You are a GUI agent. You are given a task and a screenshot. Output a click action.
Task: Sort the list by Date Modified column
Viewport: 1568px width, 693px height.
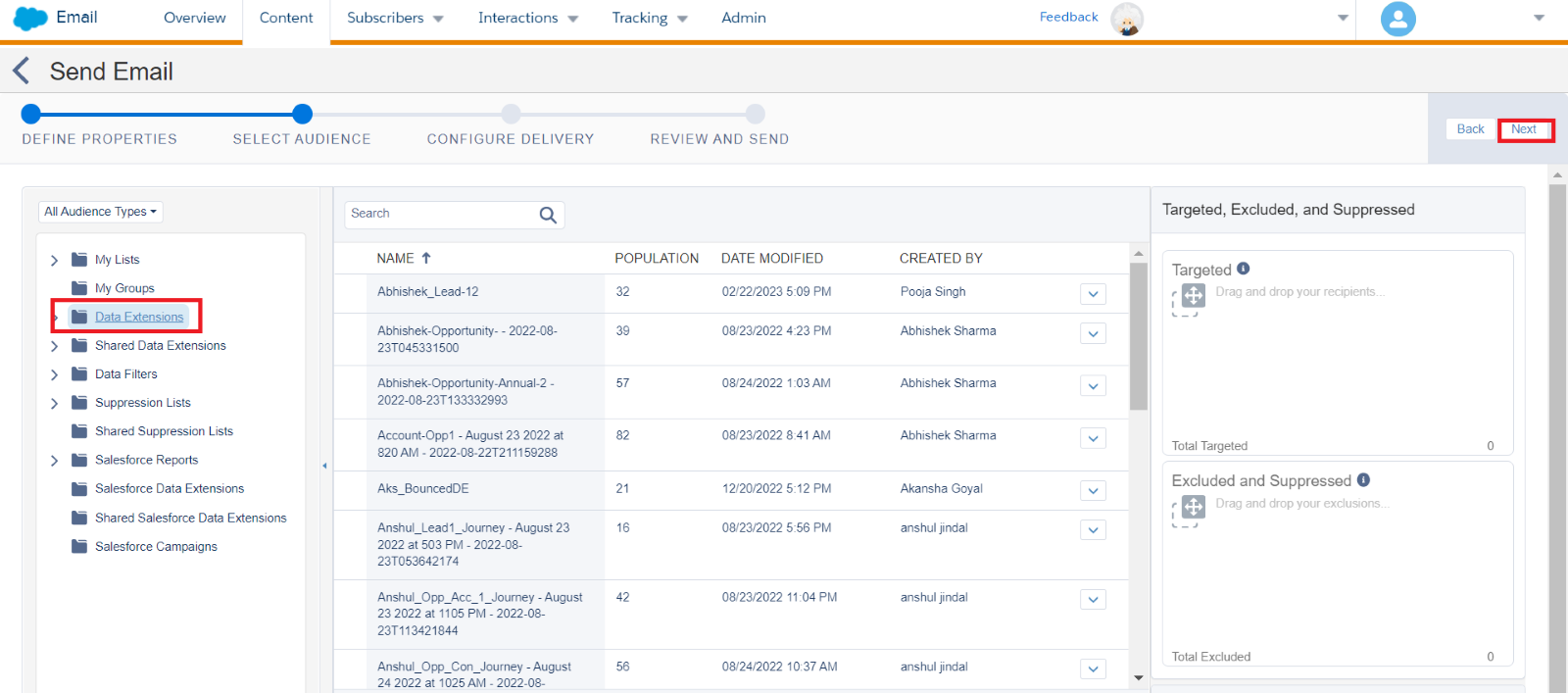click(x=772, y=259)
